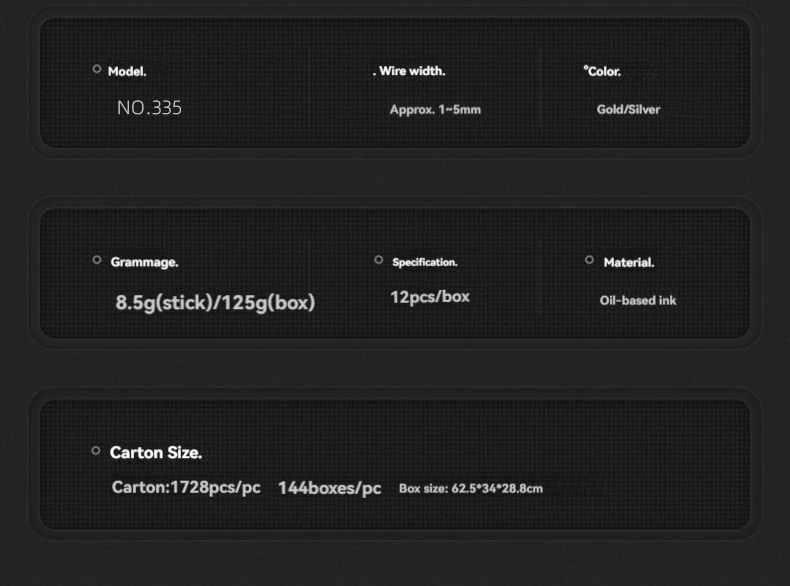The image size is (790, 586).
Task: Click the bullet circle beside Model
Action: pyautogui.click(x=97, y=69)
